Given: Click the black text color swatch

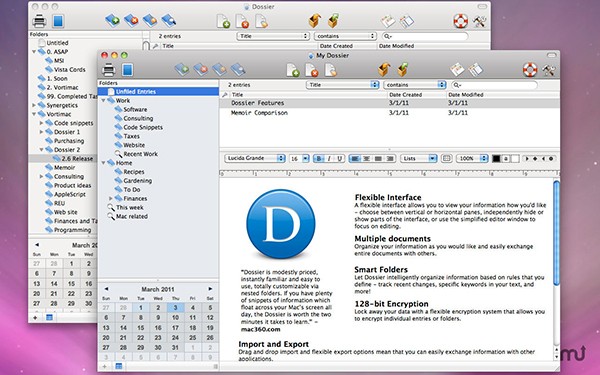Looking at the screenshot, I should 496,158.
